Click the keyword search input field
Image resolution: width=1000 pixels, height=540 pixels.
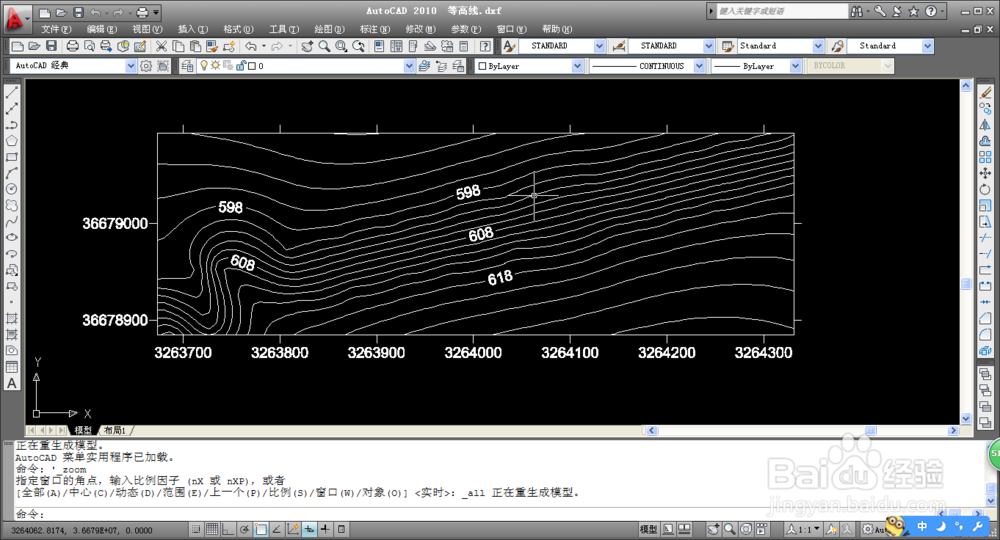(x=783, y=11)
